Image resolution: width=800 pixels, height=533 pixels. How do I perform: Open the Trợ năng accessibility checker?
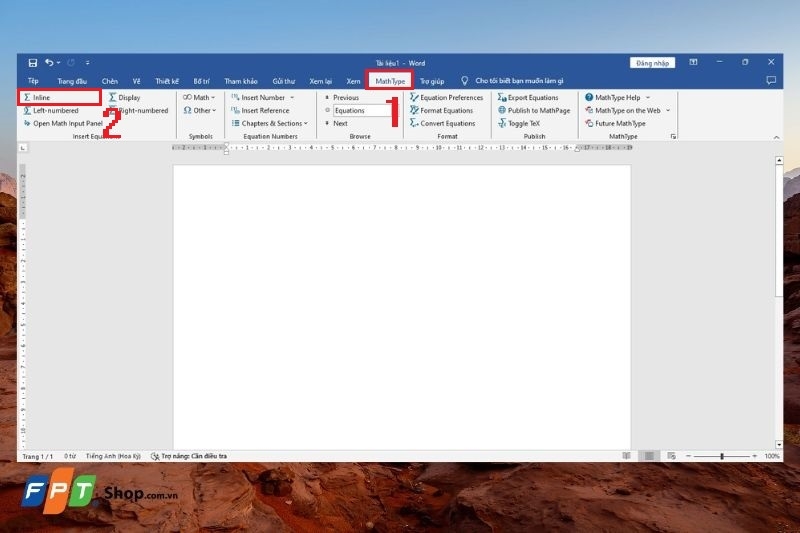(x=189, y=456)
